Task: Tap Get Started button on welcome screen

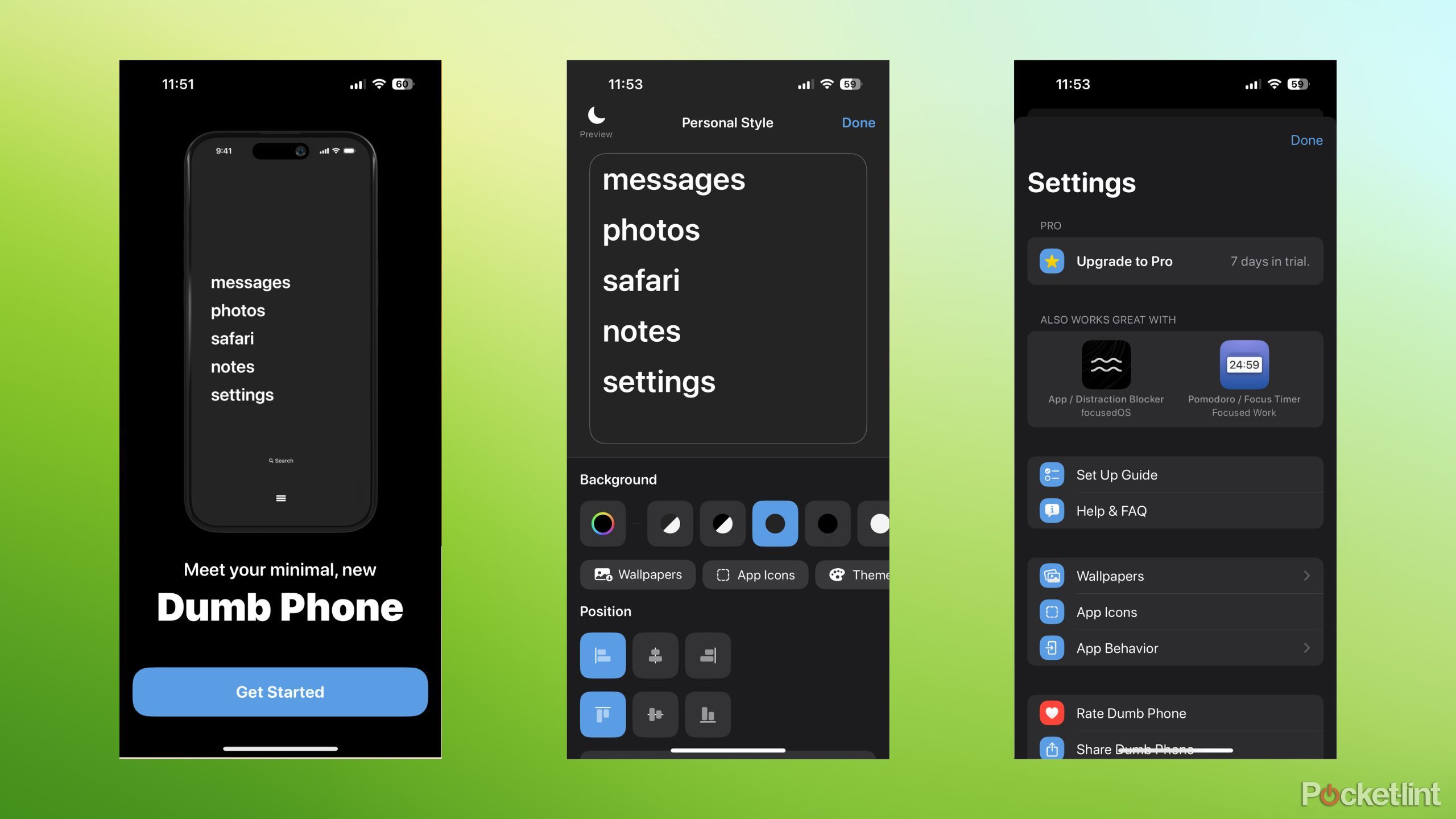Action: tap(280, 691)
